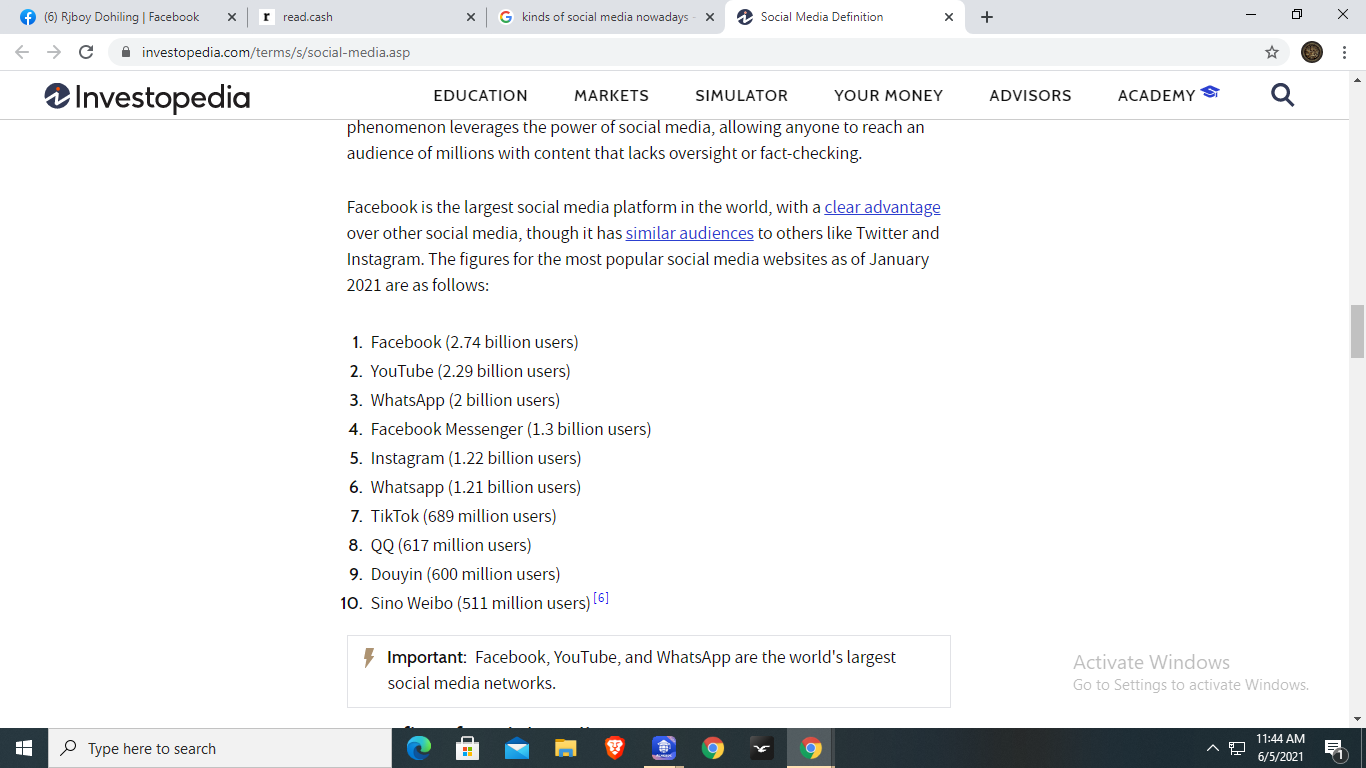1366x768 pixels.
Task: Open the taskbar clock and date
Action: (1280, 748)
